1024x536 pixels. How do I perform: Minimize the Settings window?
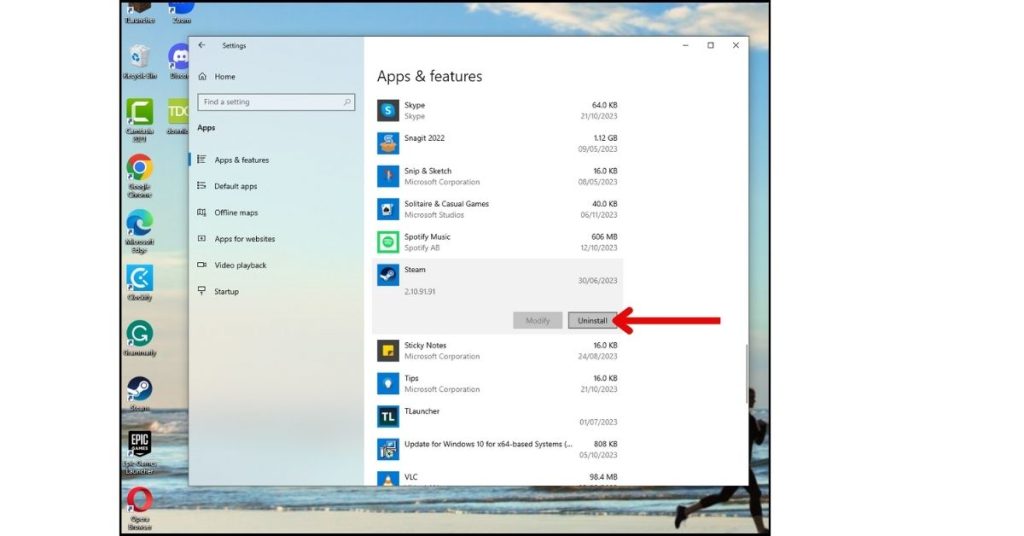coord(685,45)
